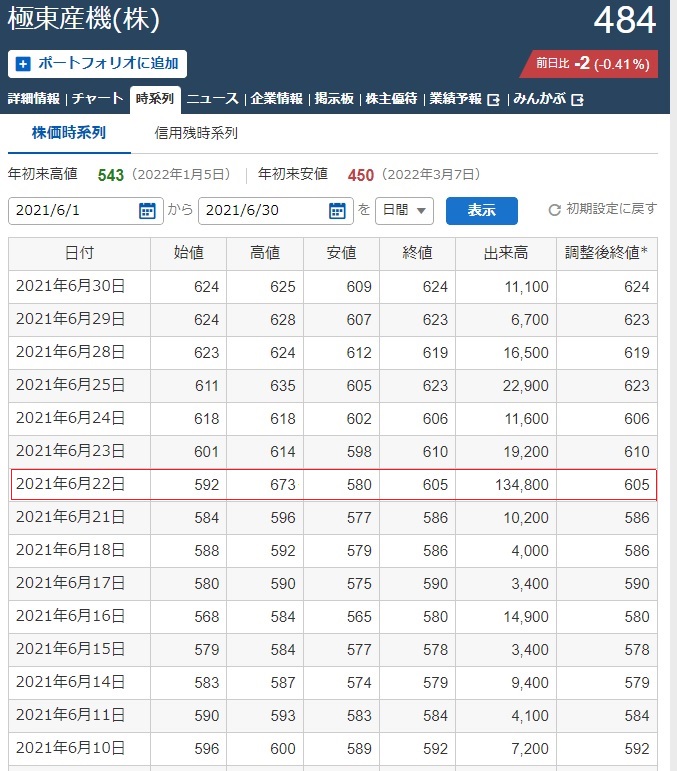Viewport: 677px width, 771px height.
Task: Click external link icon next to 業績予報
Action: pyautogui.click(x=493, y=100)
